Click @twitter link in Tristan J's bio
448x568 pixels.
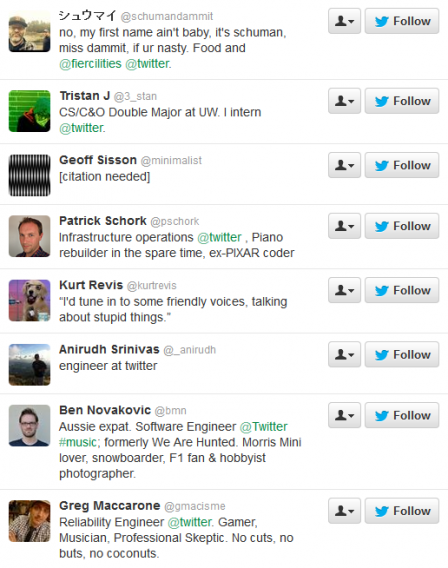point(81,128)
